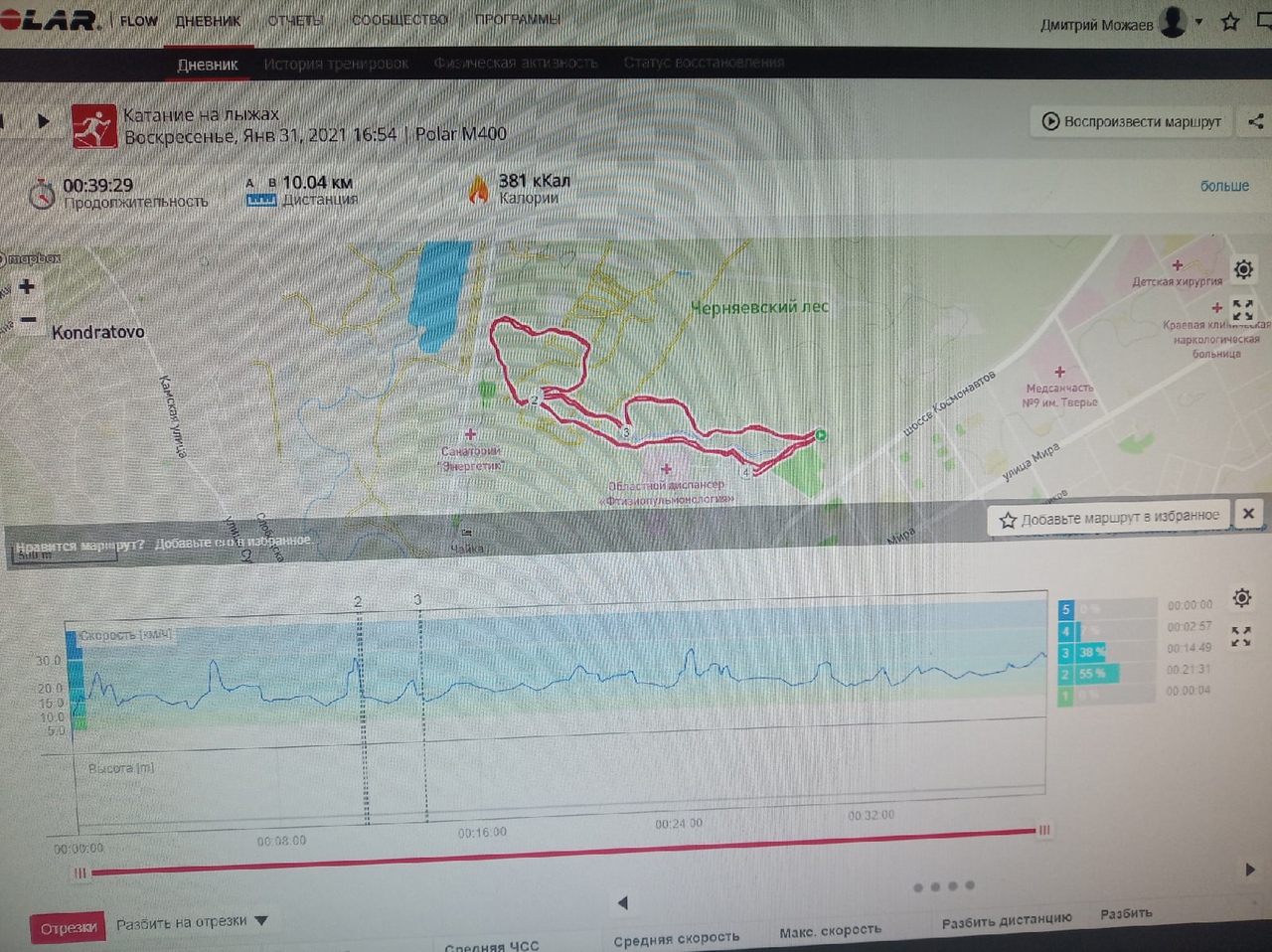The width and height of the screenshot is (1272, 952).
Task: Click 'Добавьте маршрут в избранное' button
Action: tap(1109, 518)
